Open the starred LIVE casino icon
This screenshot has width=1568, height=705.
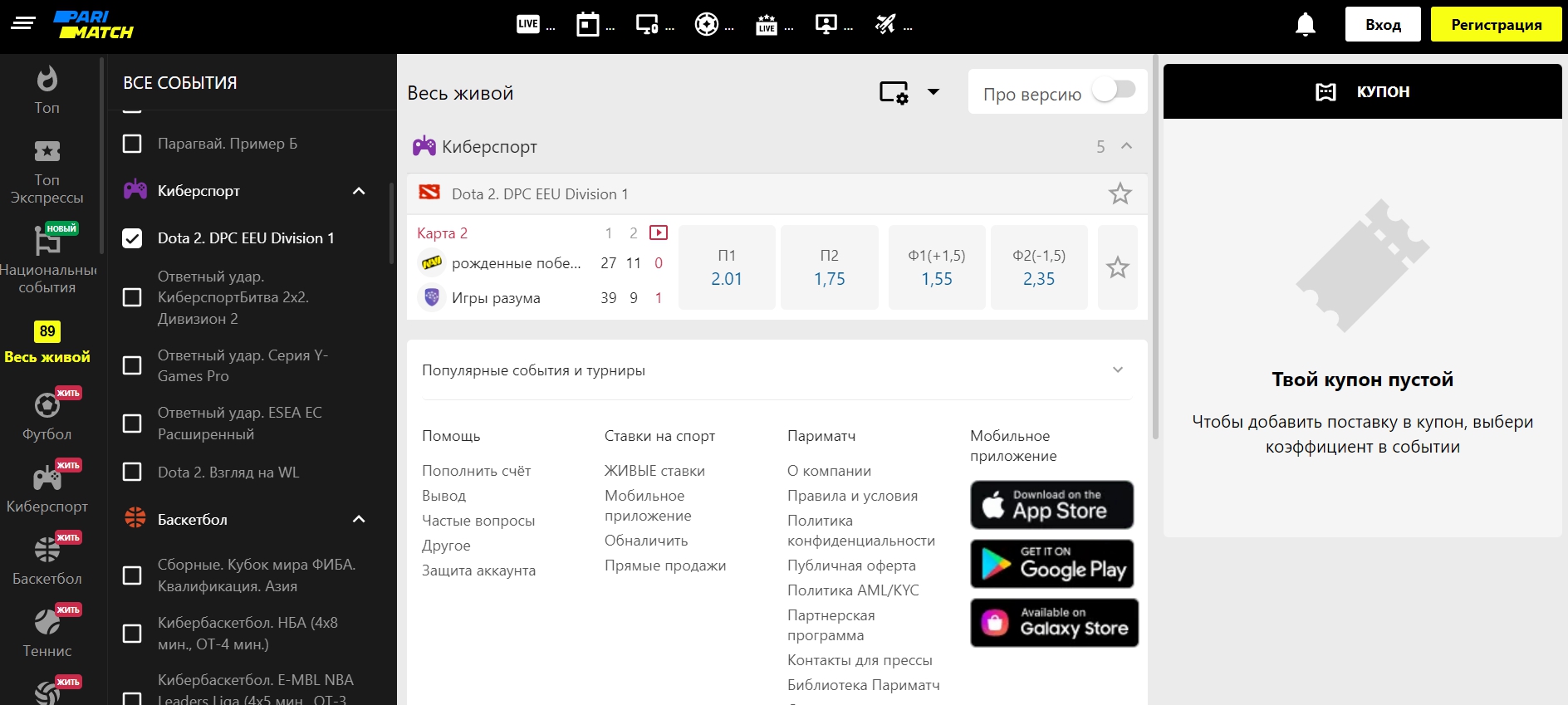tap(767, 25)
